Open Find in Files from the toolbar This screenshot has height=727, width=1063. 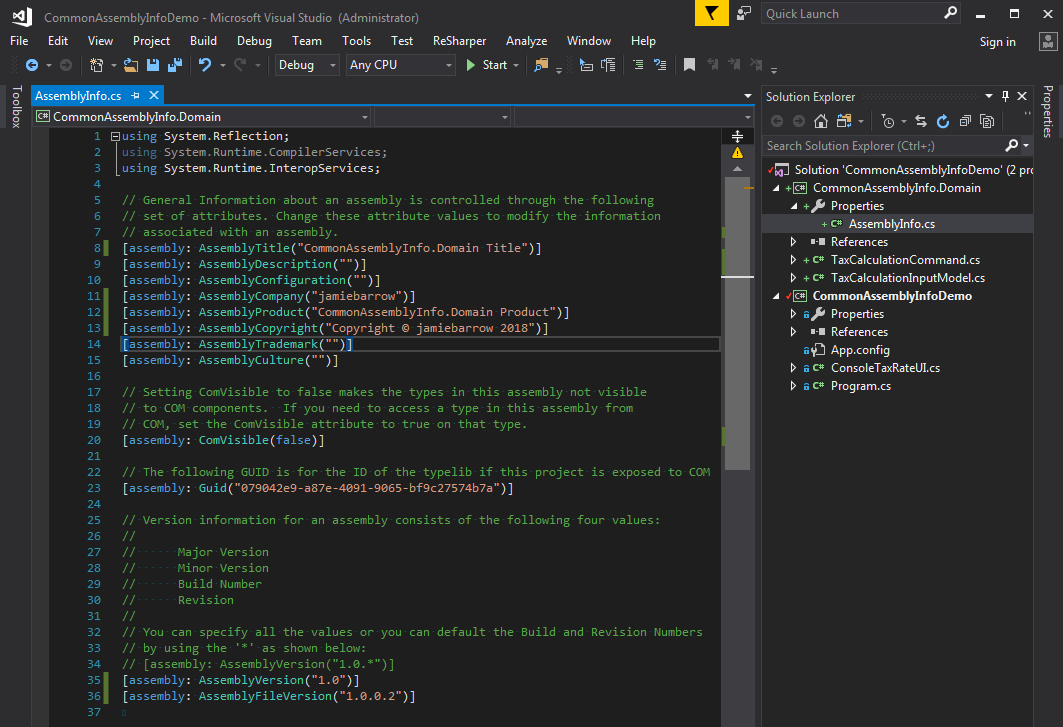click(541, 65)
